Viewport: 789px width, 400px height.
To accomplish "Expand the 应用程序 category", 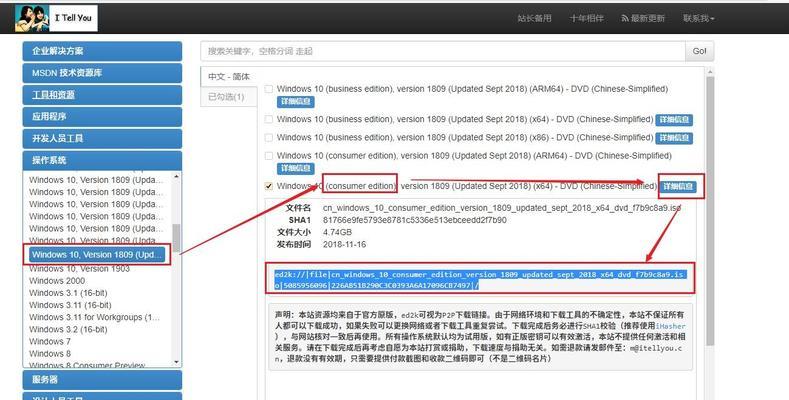I will coord(102,116).
